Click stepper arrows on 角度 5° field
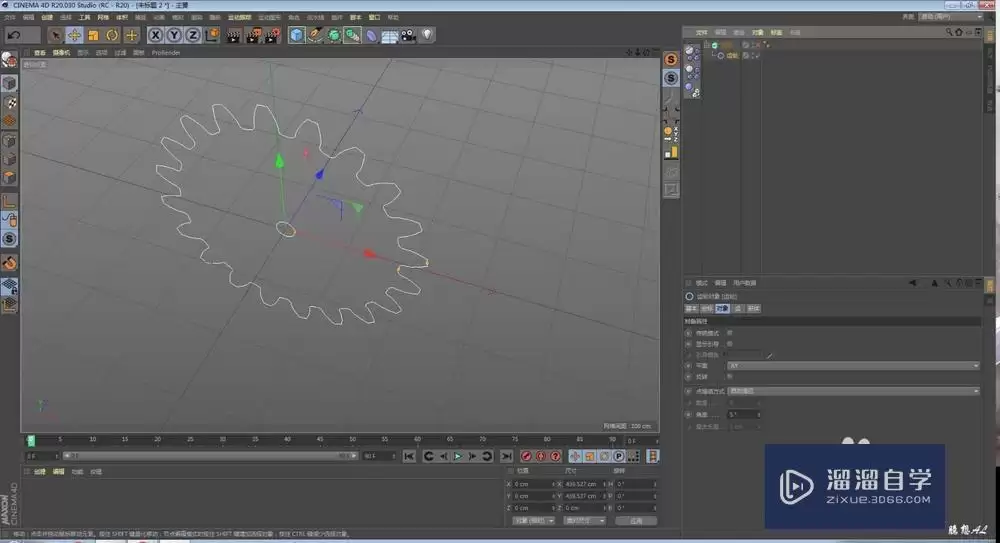The image size is (1000, 543). point(758,415)
